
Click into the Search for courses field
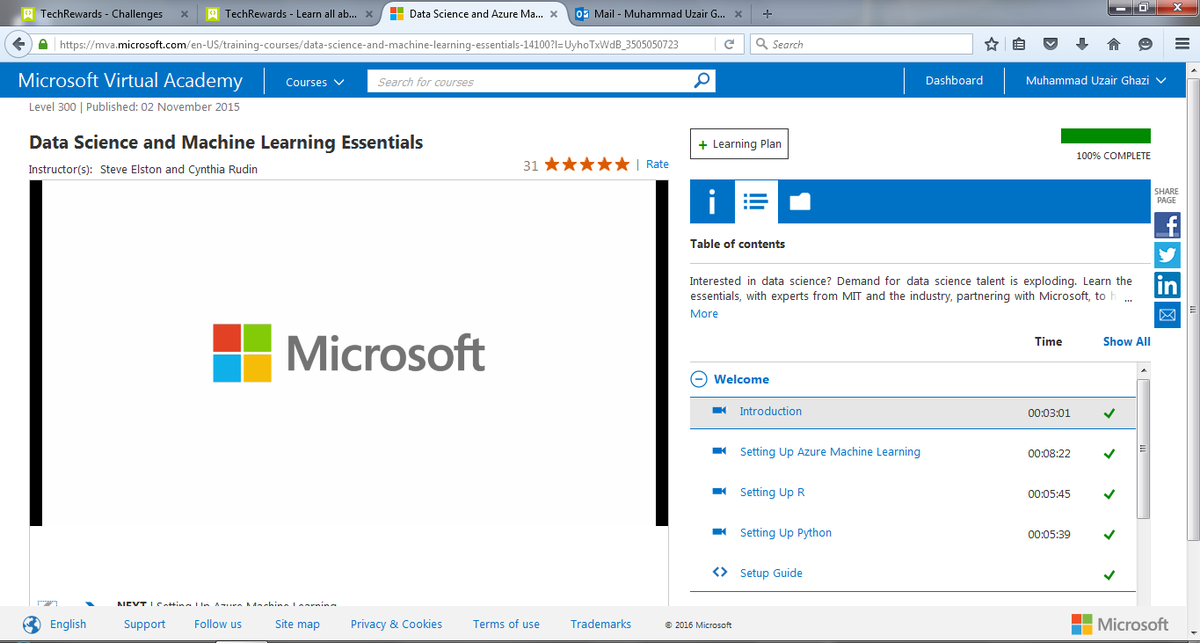click(530, 81)
